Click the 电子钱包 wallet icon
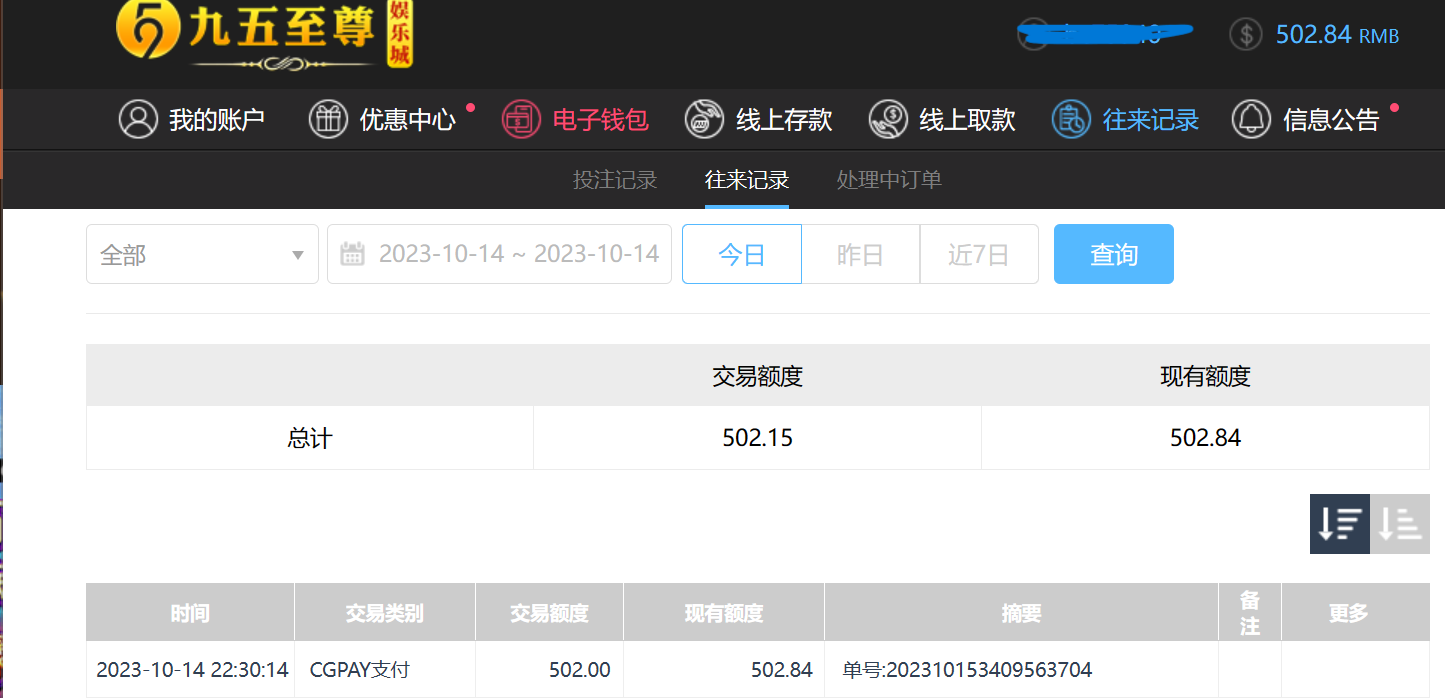The width and height of the screenshot is (1445, 698). (x=521, y=119)
